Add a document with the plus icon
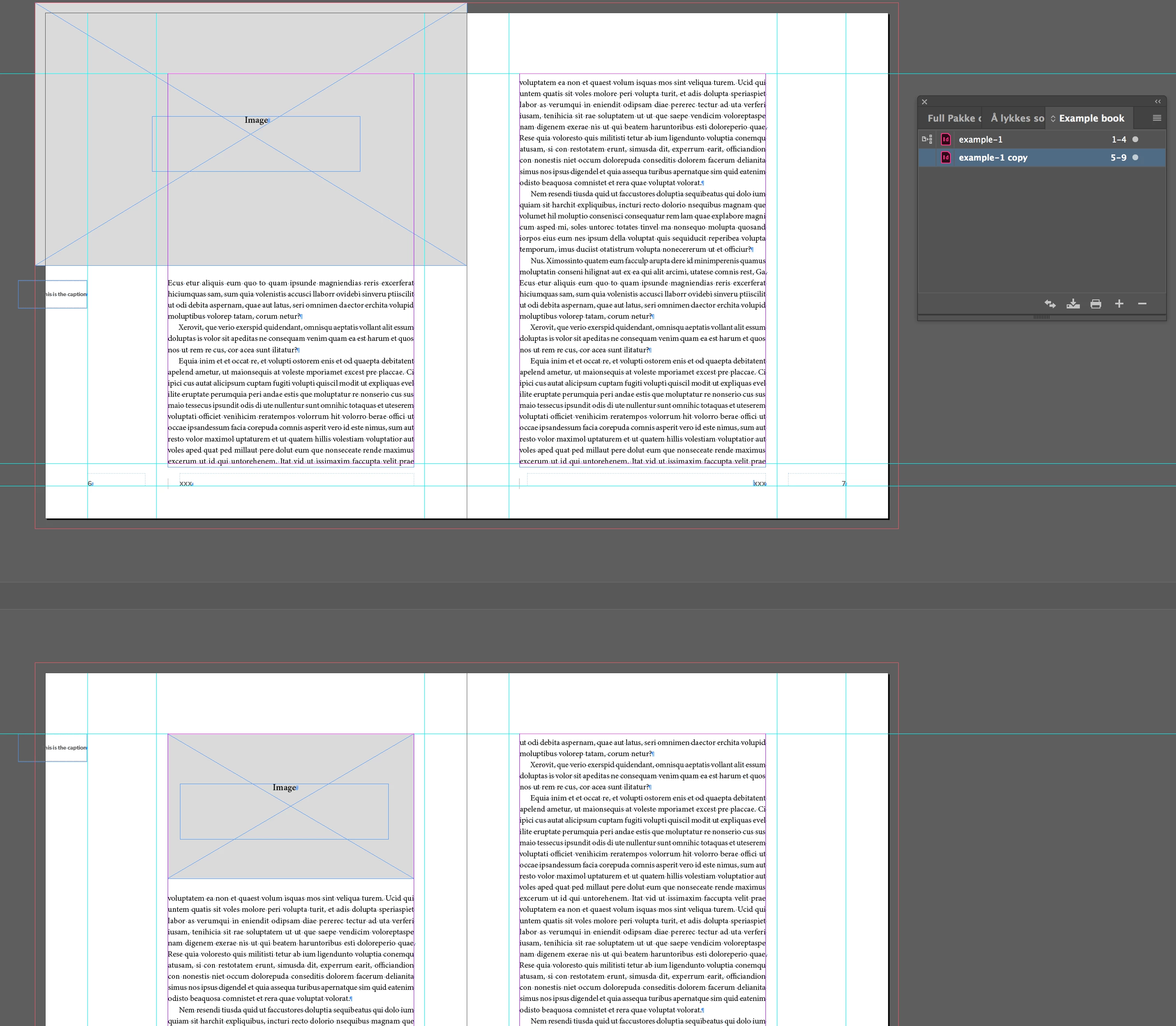This screenshot has height=1026, width=1176. coord(1119,304)
